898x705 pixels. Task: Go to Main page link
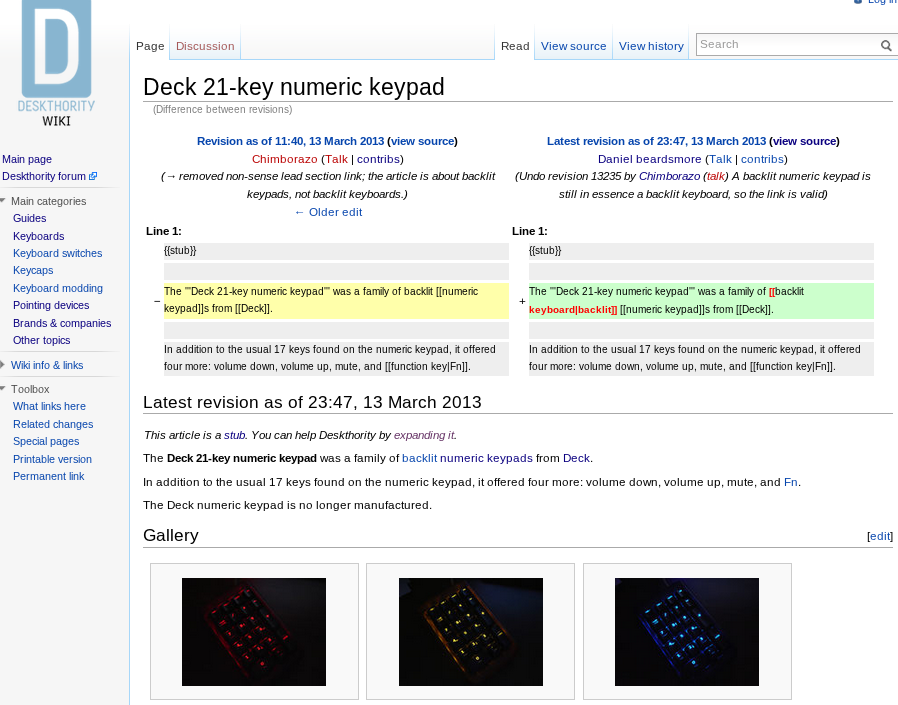click(x=27, y=159)
